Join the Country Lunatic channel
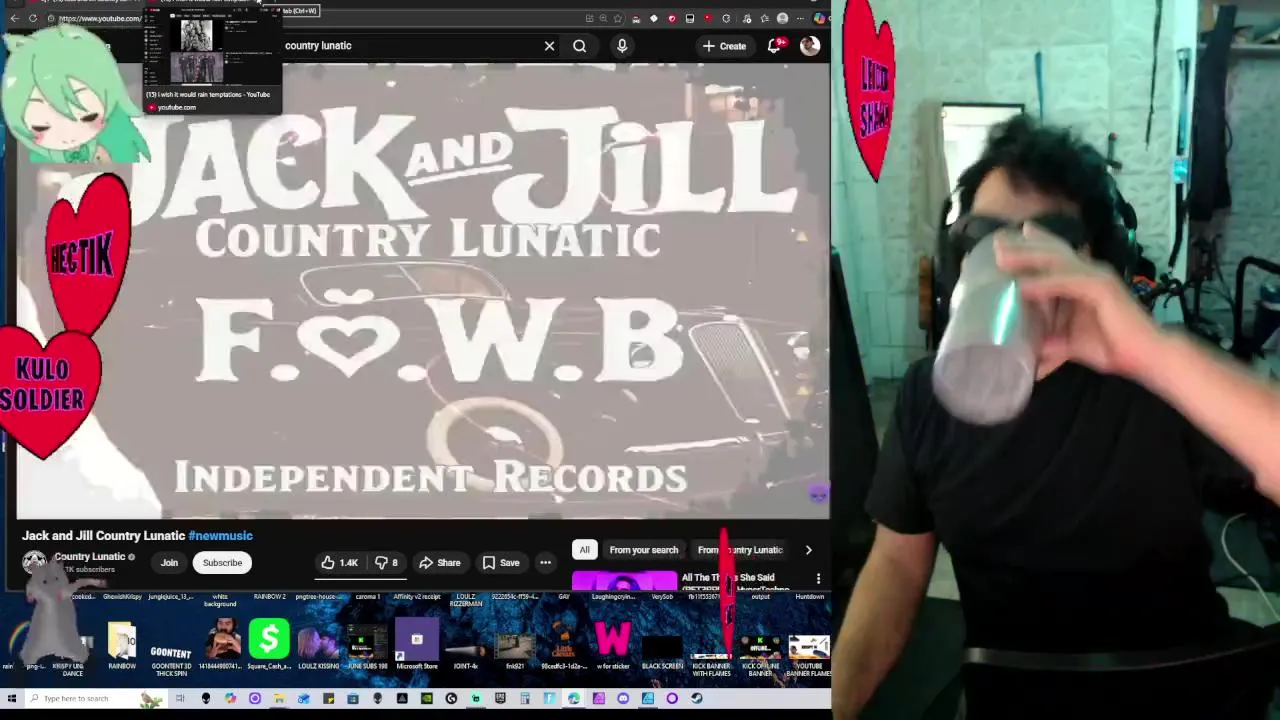The width and height of the screenshot is (1280, 720). click(169, 563)
